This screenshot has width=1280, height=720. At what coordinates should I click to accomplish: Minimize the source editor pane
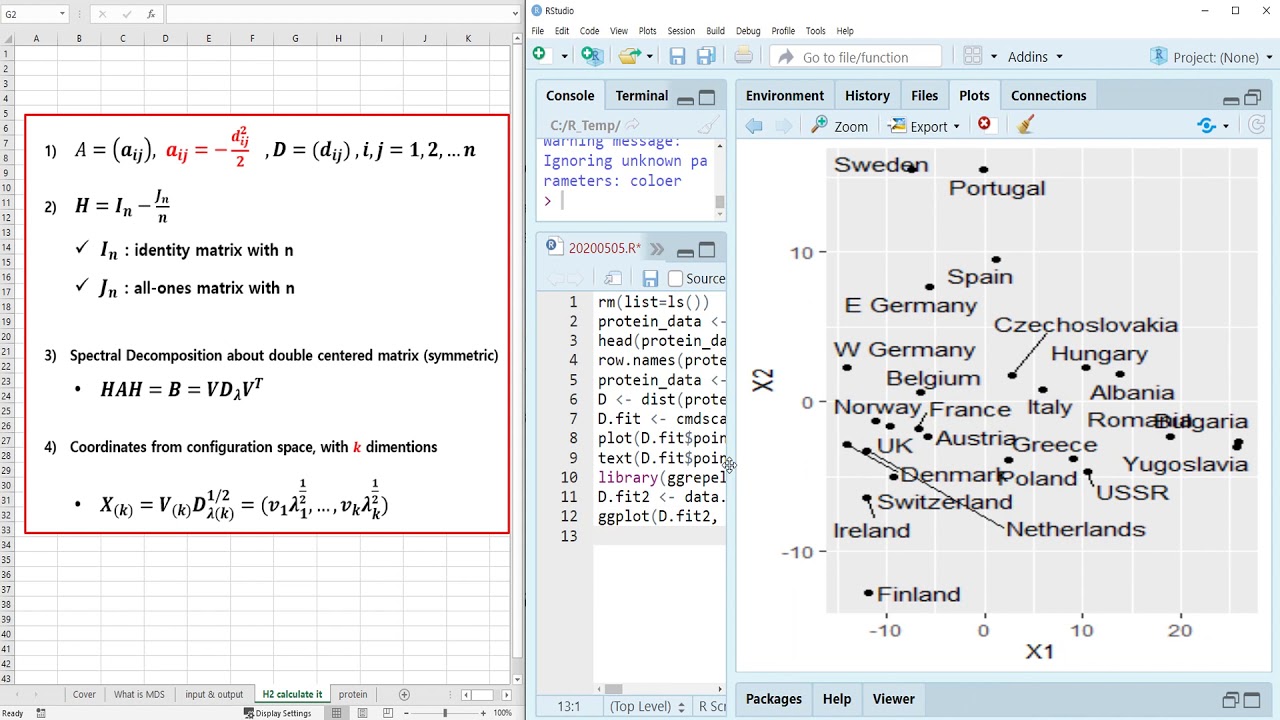click(685, 252)
